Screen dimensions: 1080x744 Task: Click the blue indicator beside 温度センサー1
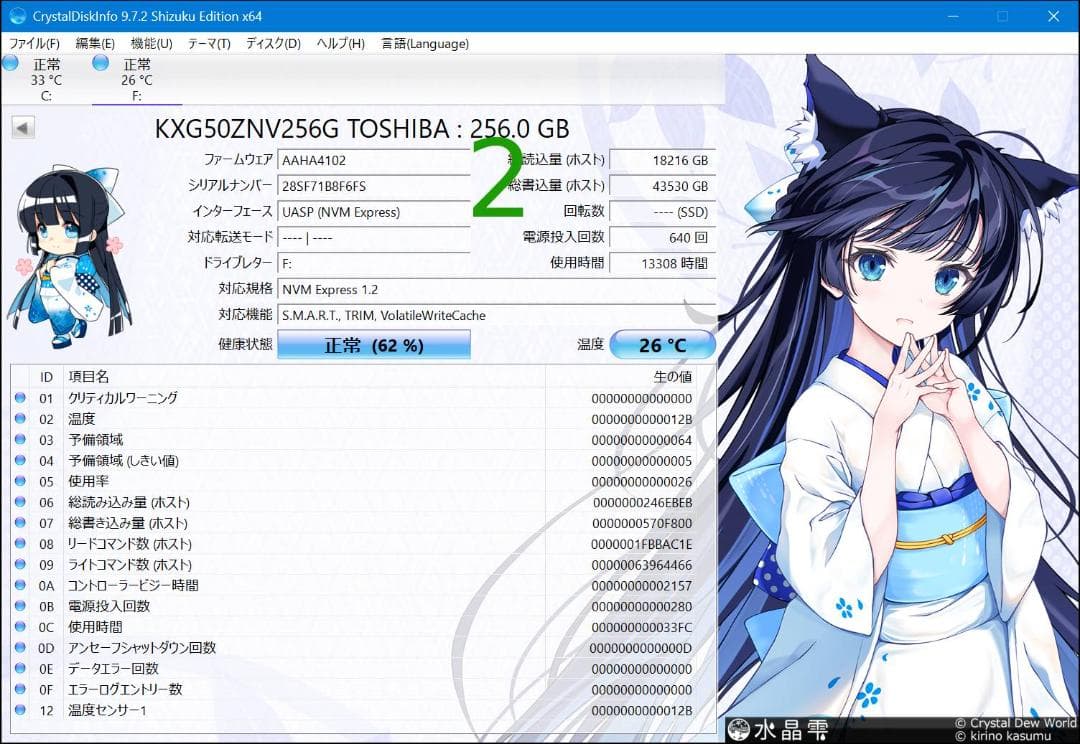21,710
